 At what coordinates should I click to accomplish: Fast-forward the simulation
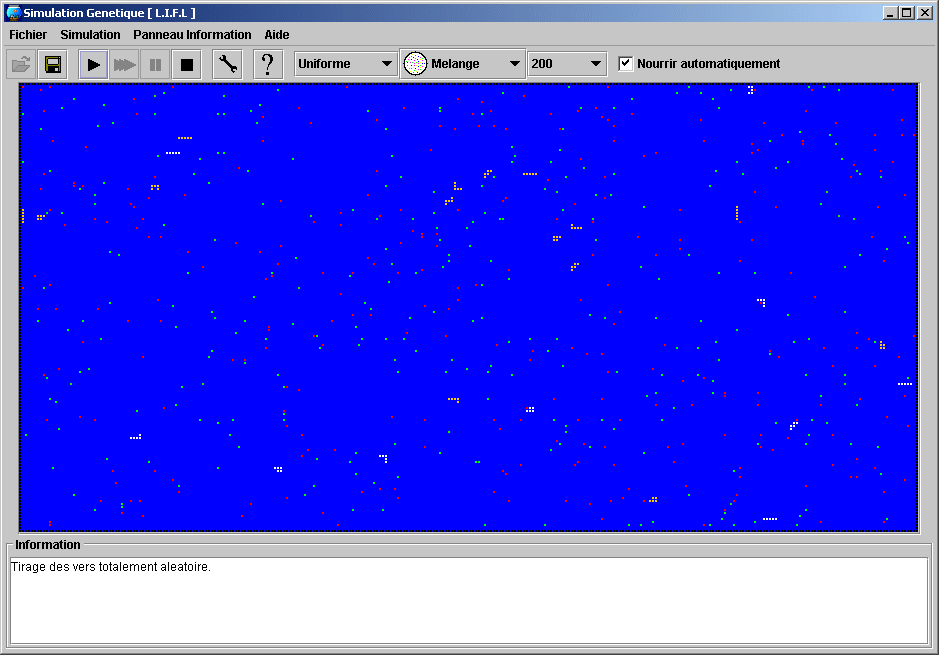(x=124, y=65)
